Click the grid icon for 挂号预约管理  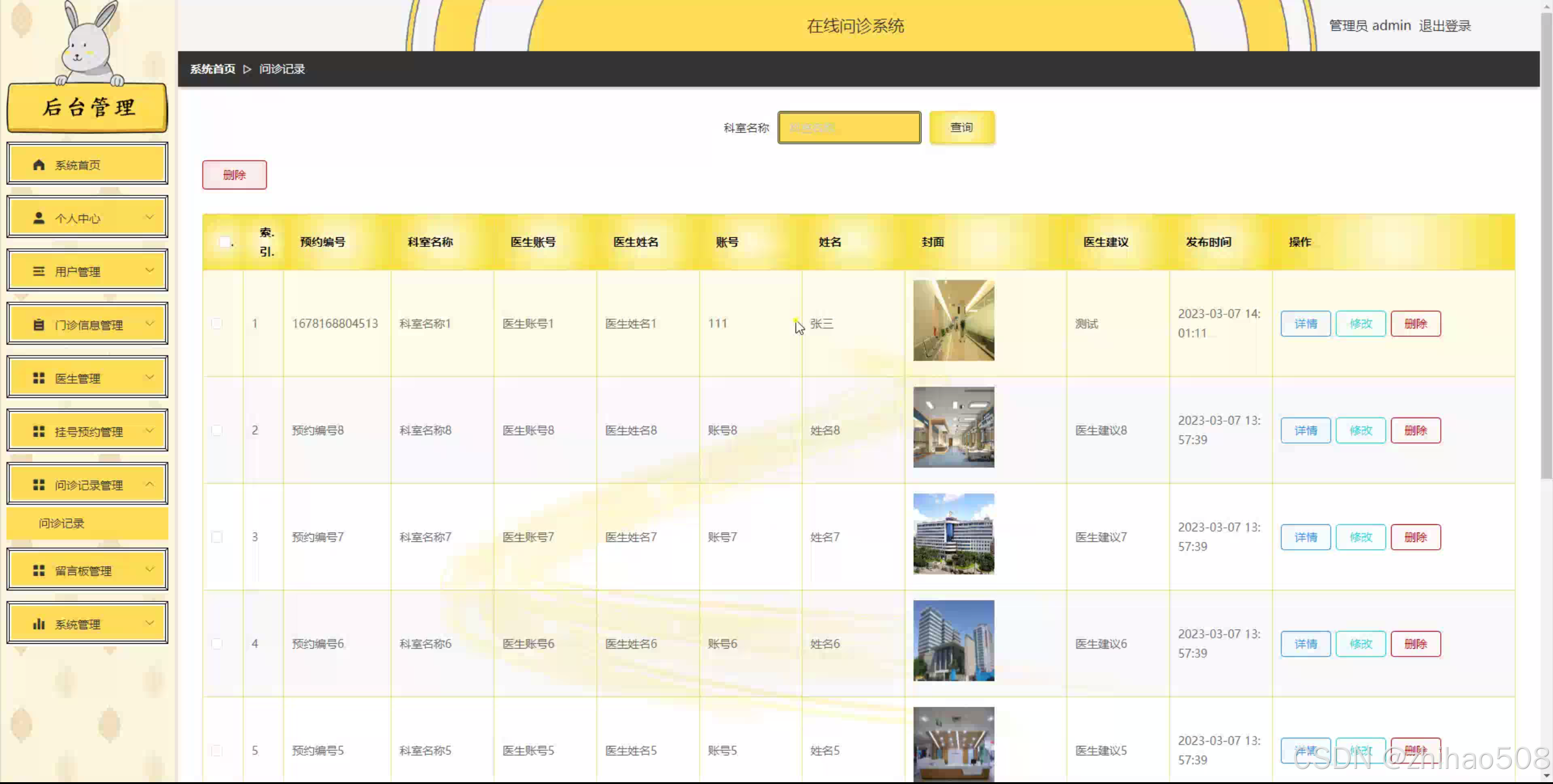pos(39,431)
